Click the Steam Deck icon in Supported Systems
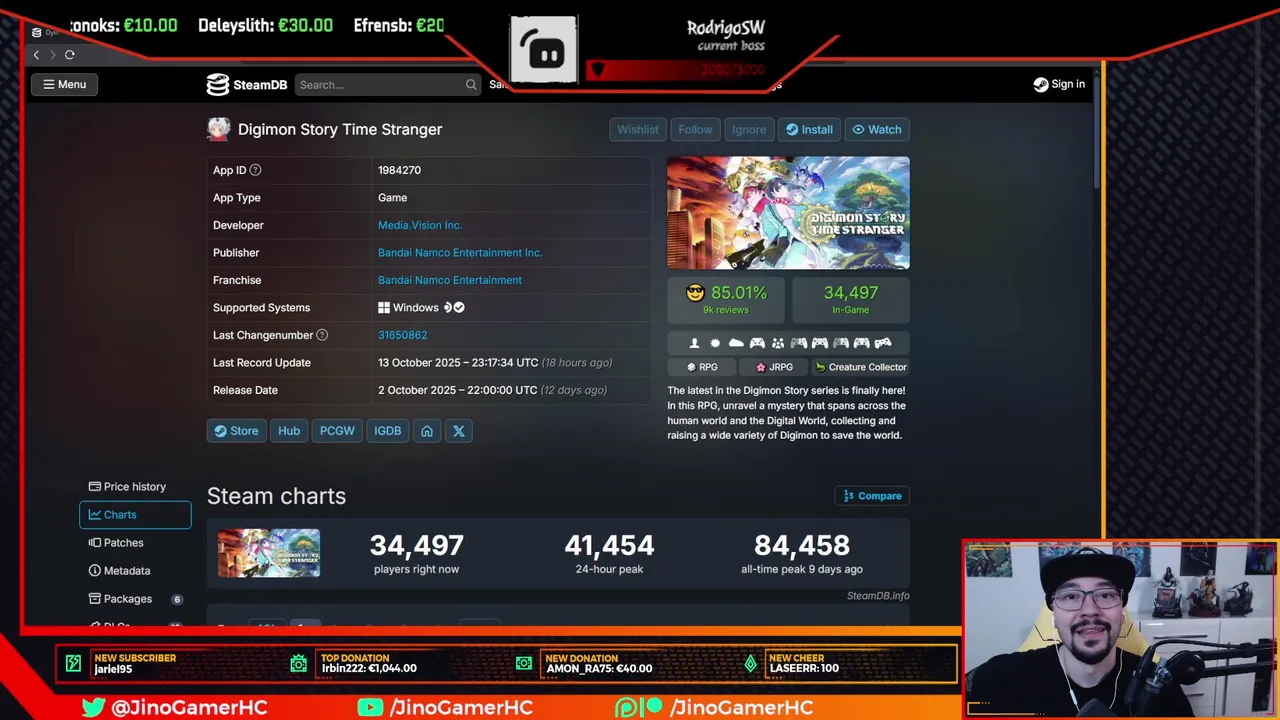 [x=448, y=308]
